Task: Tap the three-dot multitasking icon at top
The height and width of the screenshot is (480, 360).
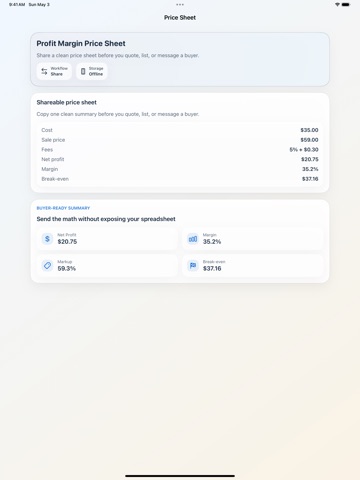Action: pyautogui.click(x=180, y=5)
